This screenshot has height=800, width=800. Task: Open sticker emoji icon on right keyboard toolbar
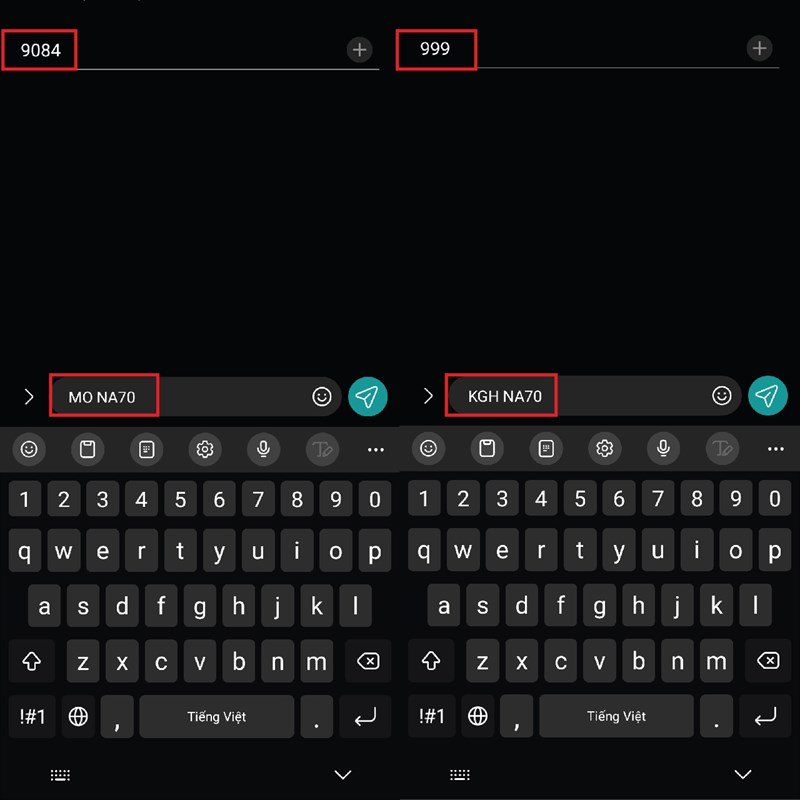tap(428, 448)
